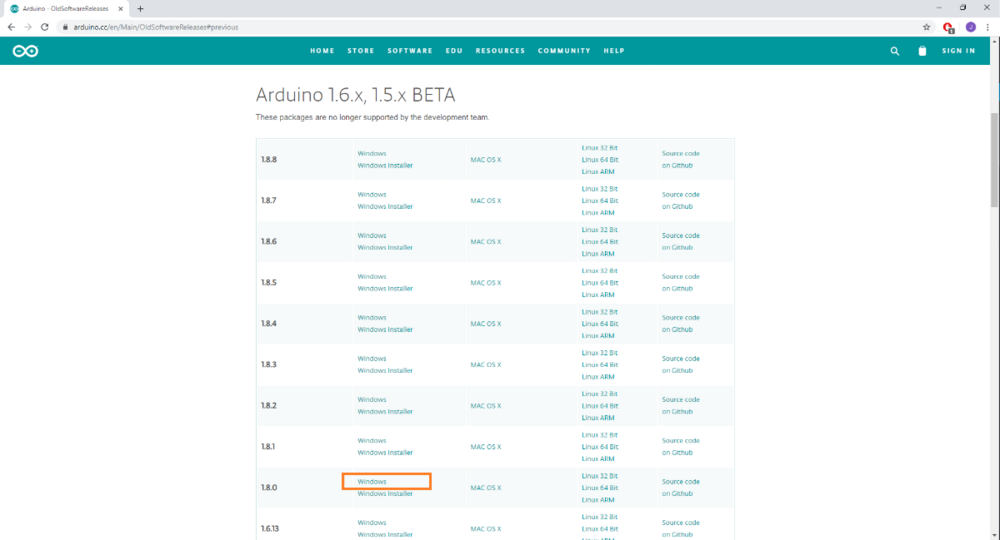
Task: Download Windows zip for version 1.6.13
Action: point(372,523)
